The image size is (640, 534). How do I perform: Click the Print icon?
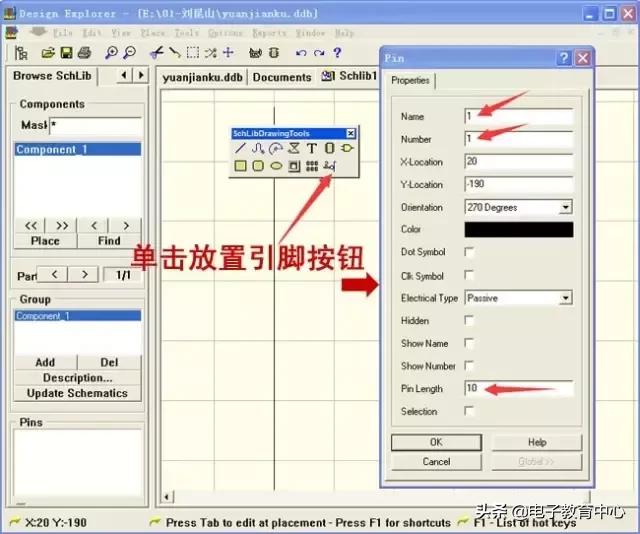(84, 53)
